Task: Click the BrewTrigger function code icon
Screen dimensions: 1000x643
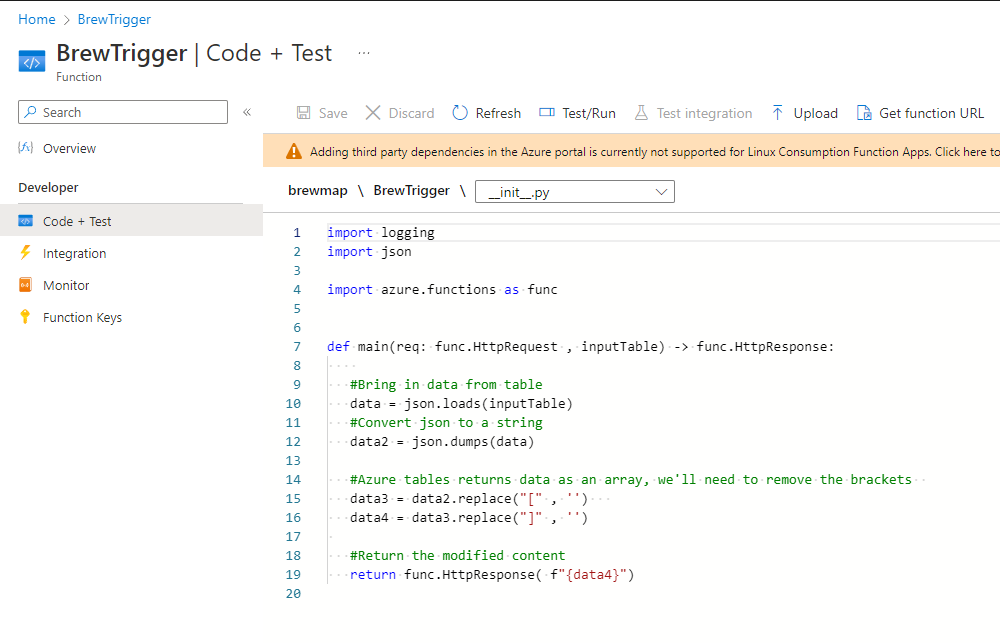Action: [x=32, y=62]
